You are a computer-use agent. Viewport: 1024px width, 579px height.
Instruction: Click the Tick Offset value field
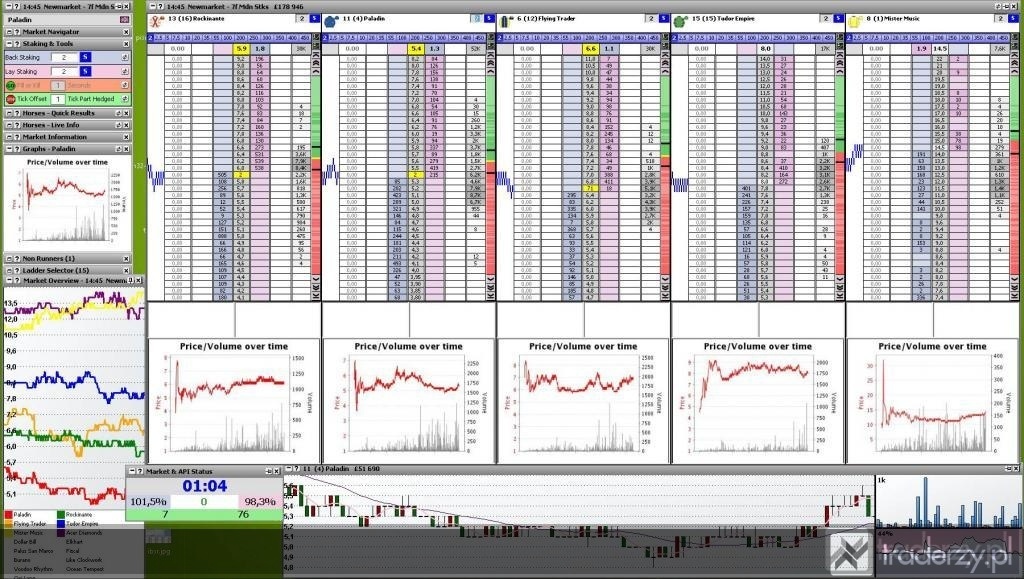coord(57,99)
